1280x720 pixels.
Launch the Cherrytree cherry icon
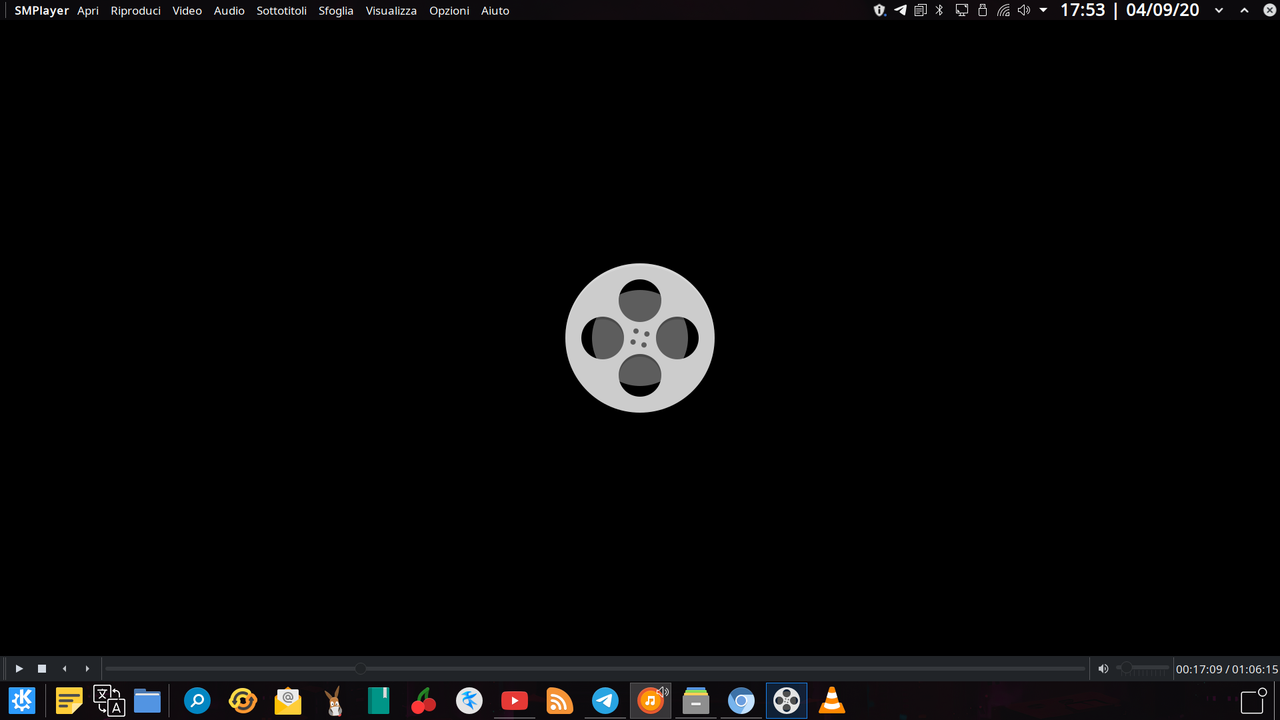tap(424, 701)
